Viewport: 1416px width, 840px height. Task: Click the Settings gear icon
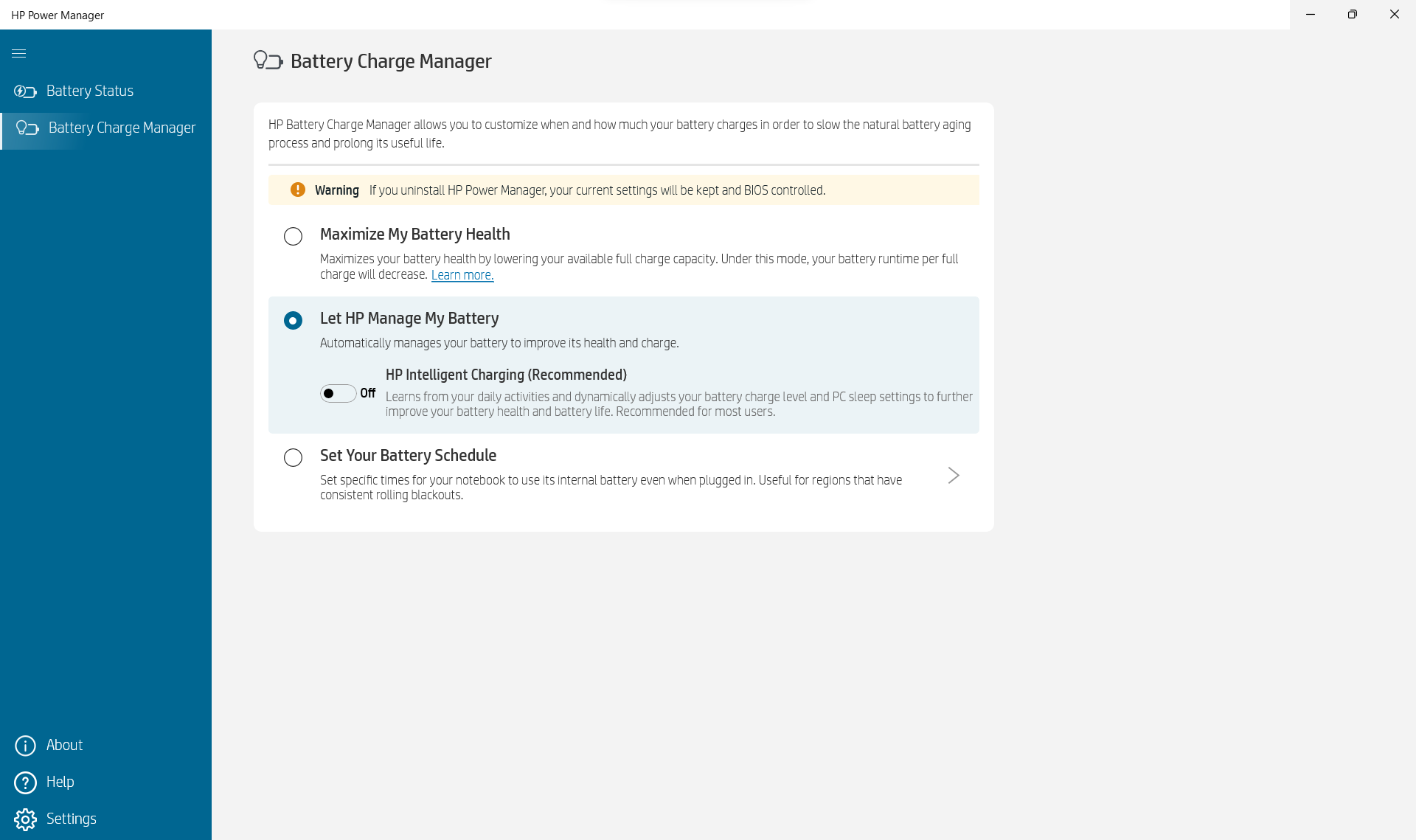tap(25, 819)
